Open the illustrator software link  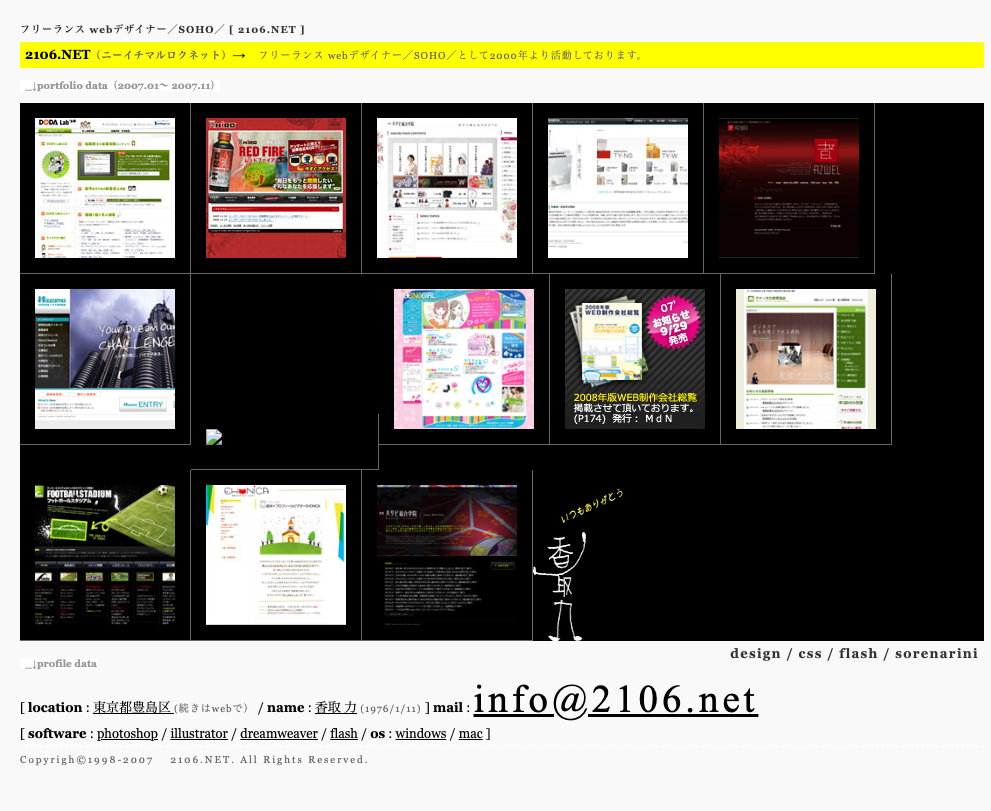pyautogui.click(x=199, y=733)
